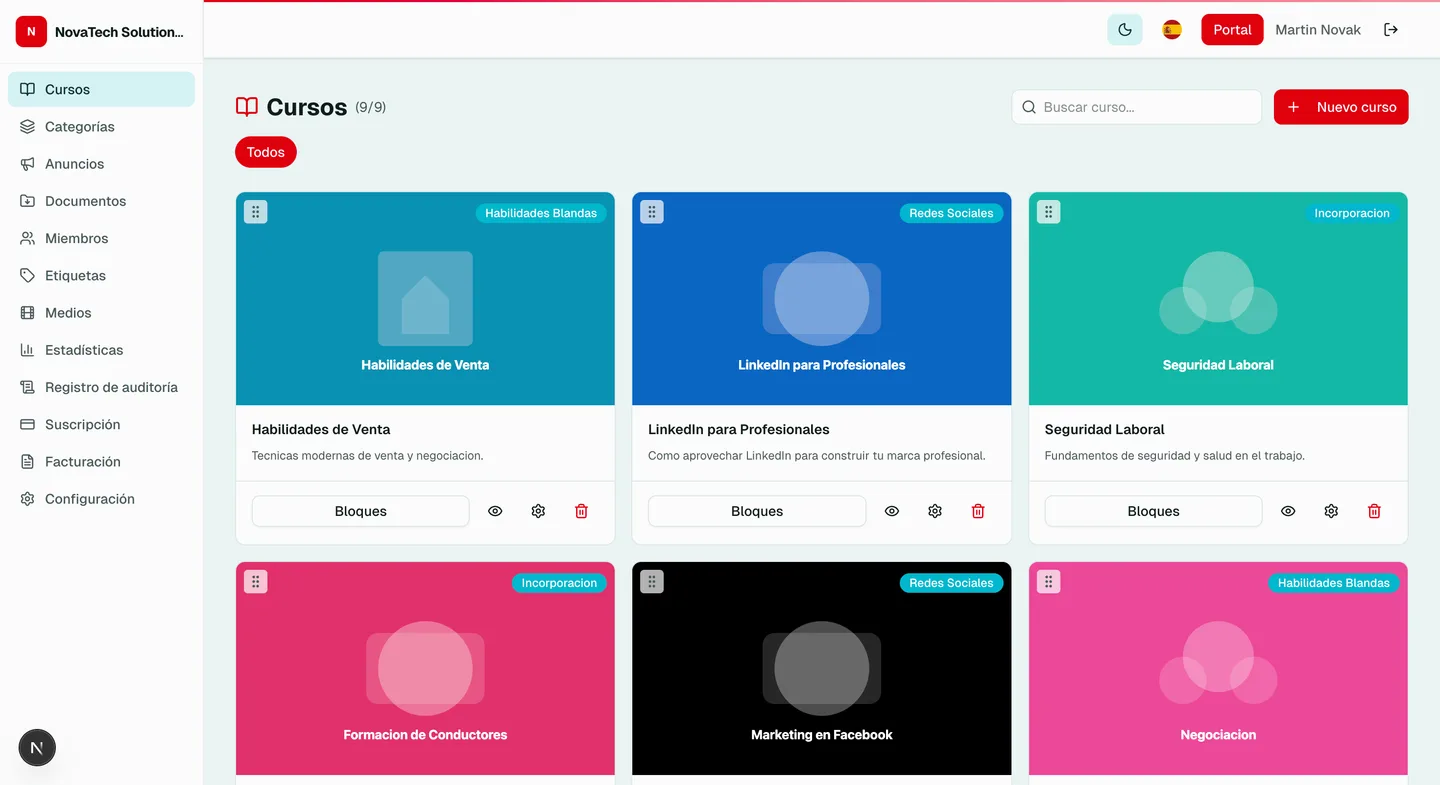The width and height of the screenshot is (1440, 785).
Task: Open the language selector with the Spanish flag
Action: tap(1171, 29)
